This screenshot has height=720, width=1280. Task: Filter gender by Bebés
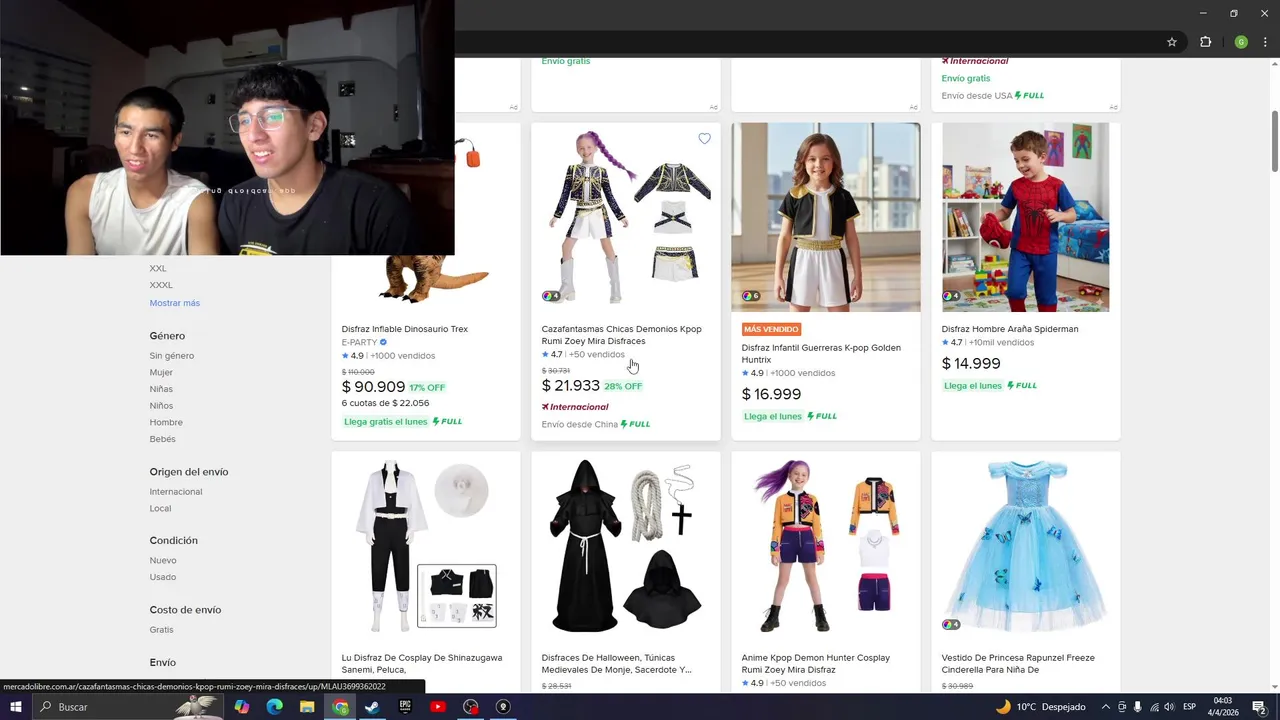(162, 439)
